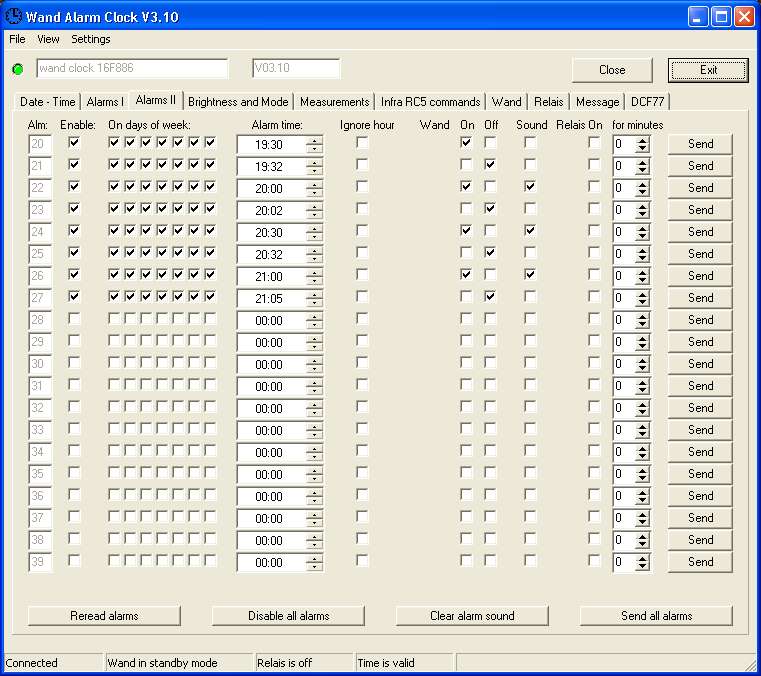The image size is (761, 676).
Task: Open the File menu
Action: pyautogui.click(x=17, y=39)
